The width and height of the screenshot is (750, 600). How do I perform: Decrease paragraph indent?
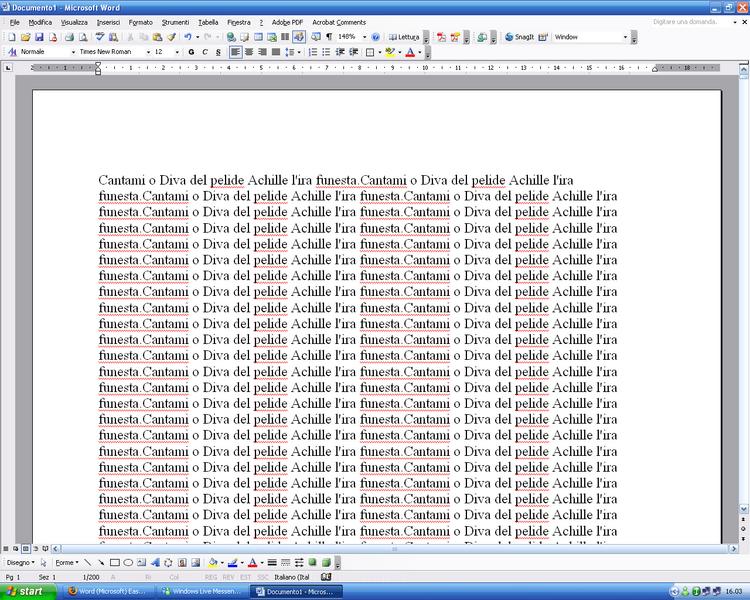(340, 52)
